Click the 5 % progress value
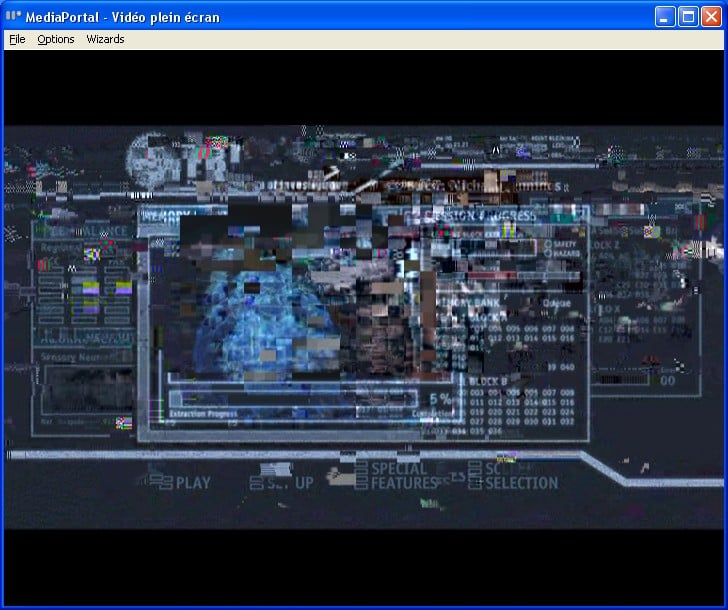The height and width of the screenshot is (610, 728). click(x=440, y=398)
